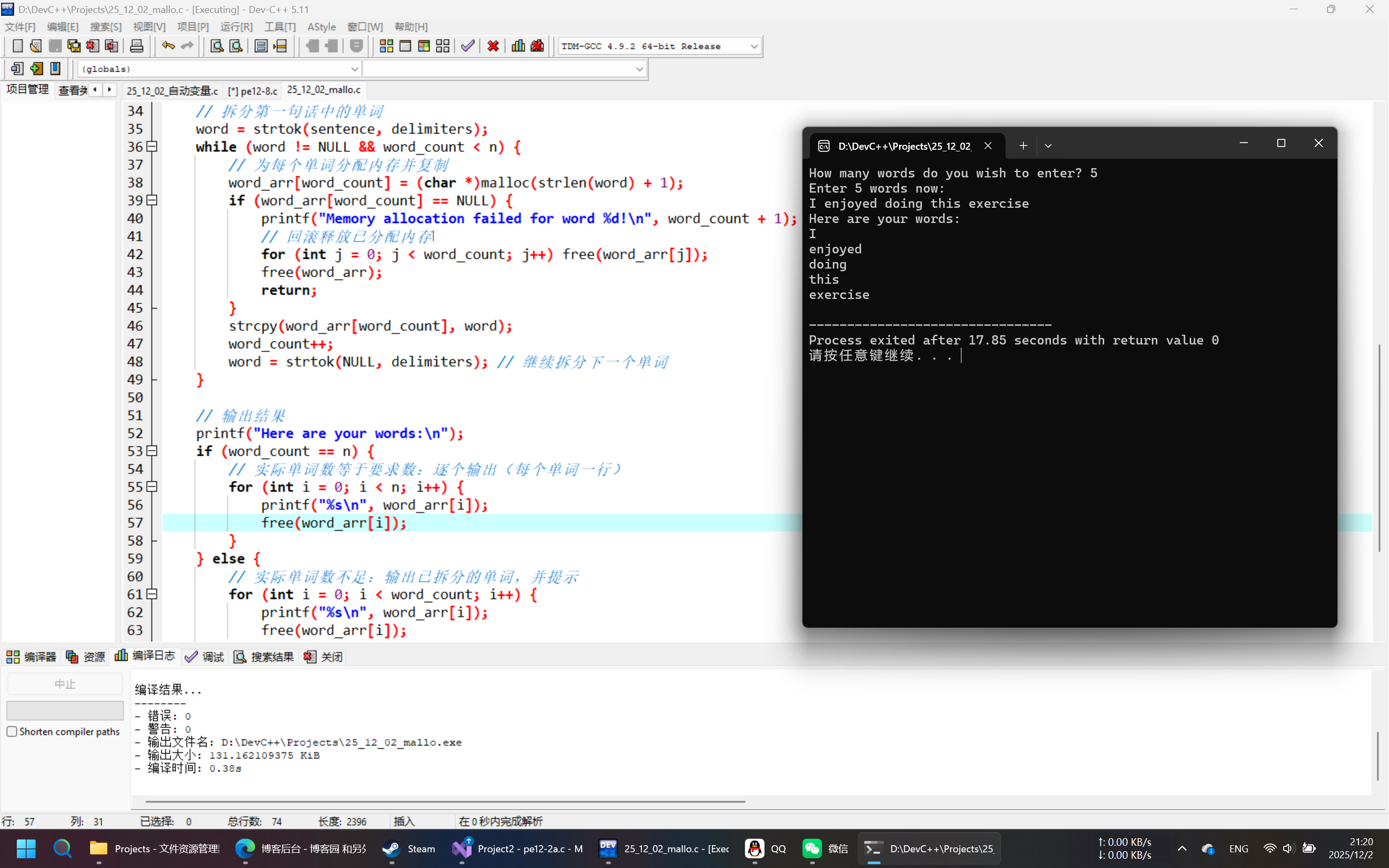Collapse the while loop fold at line 36

pos(152,147)
